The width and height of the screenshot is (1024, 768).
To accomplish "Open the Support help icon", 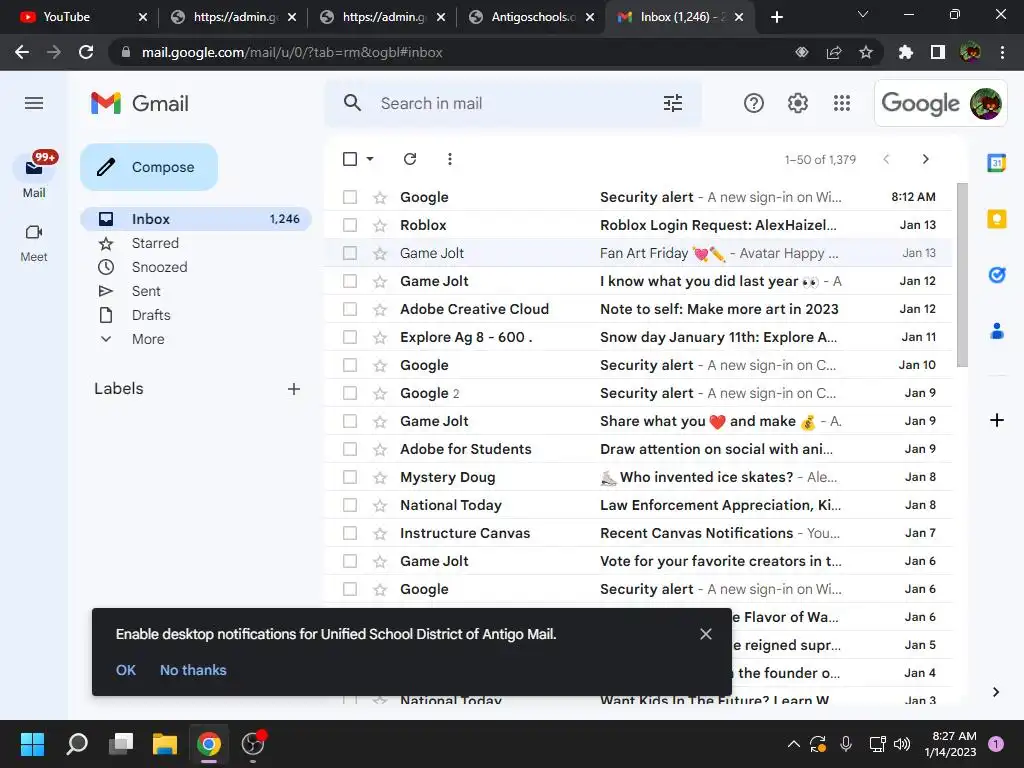I will [754, 103].
